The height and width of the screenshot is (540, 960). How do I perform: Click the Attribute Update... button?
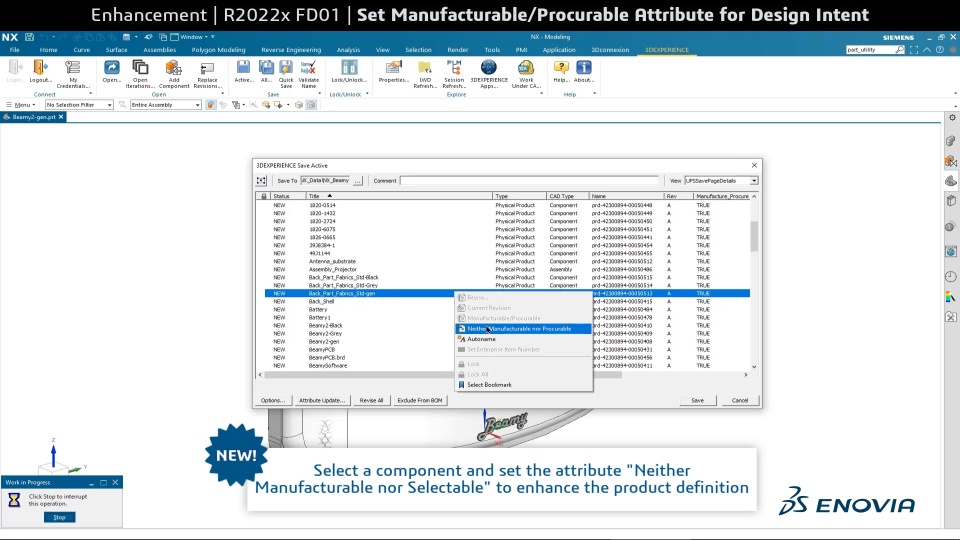pyautogui.click(x=321, y=400)
